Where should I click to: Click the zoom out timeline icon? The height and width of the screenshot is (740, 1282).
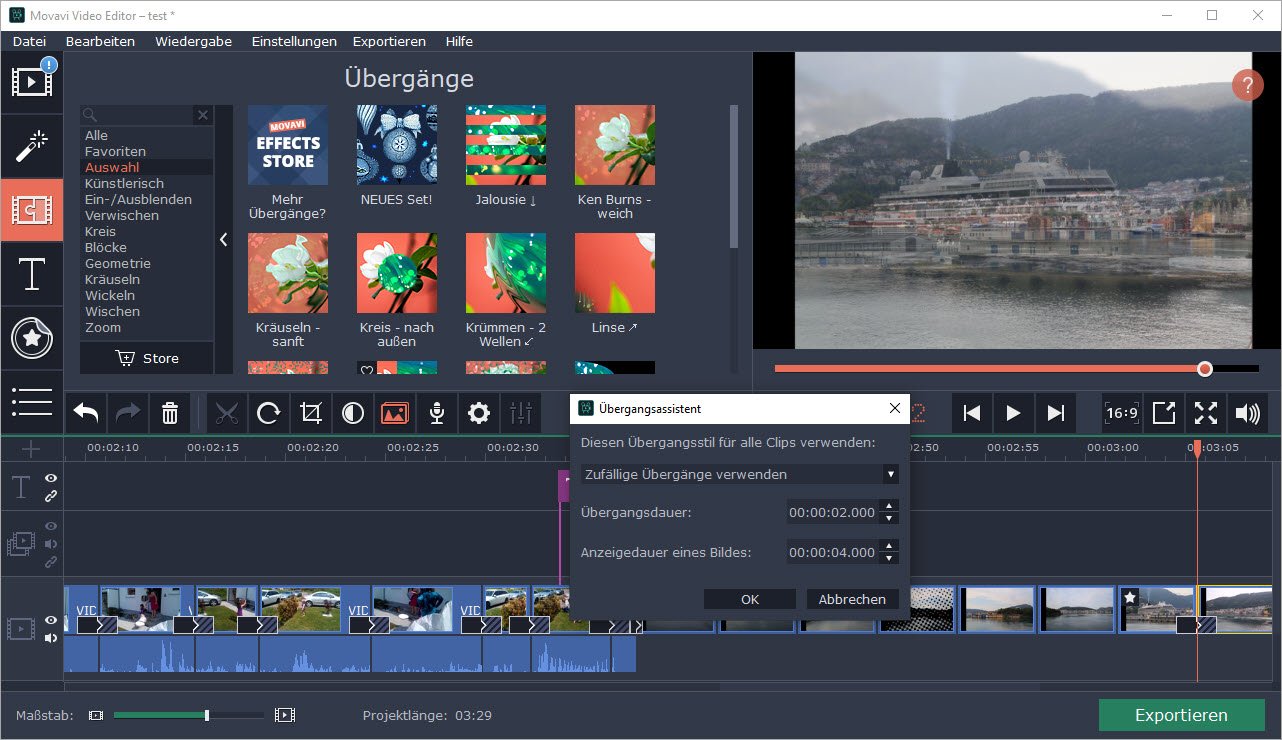tap(96, 715)
